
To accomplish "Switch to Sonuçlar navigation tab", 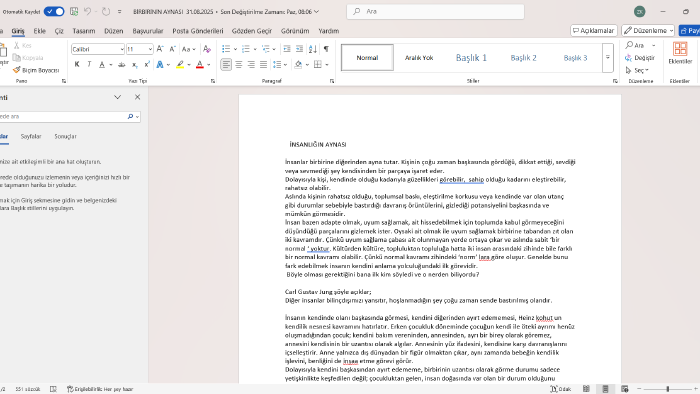I will pyautogui.click(x=65, y=137).
